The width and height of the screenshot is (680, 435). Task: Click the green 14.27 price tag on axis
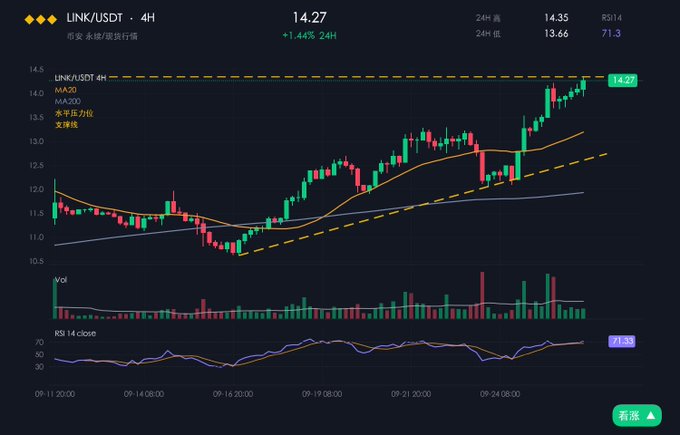623,80
